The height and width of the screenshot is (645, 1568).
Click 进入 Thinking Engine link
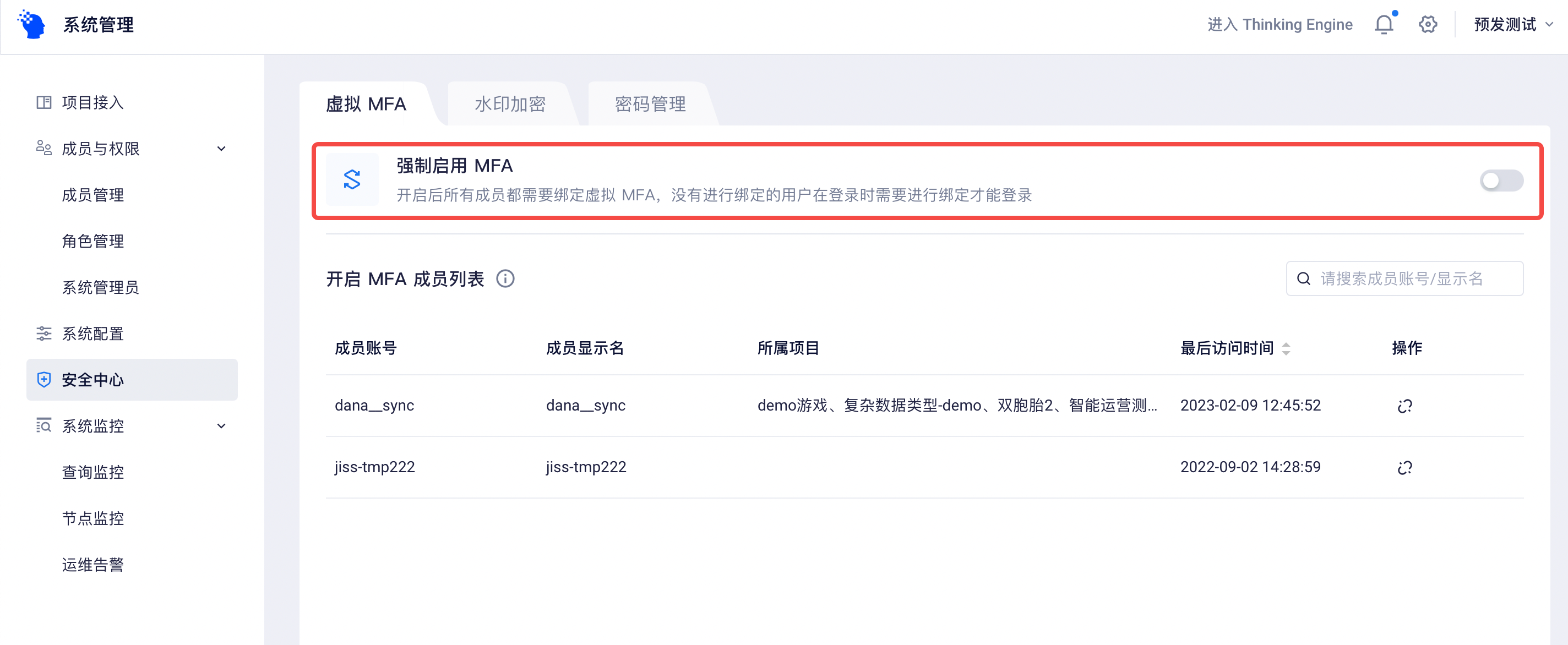click(x=1280, y=24)
